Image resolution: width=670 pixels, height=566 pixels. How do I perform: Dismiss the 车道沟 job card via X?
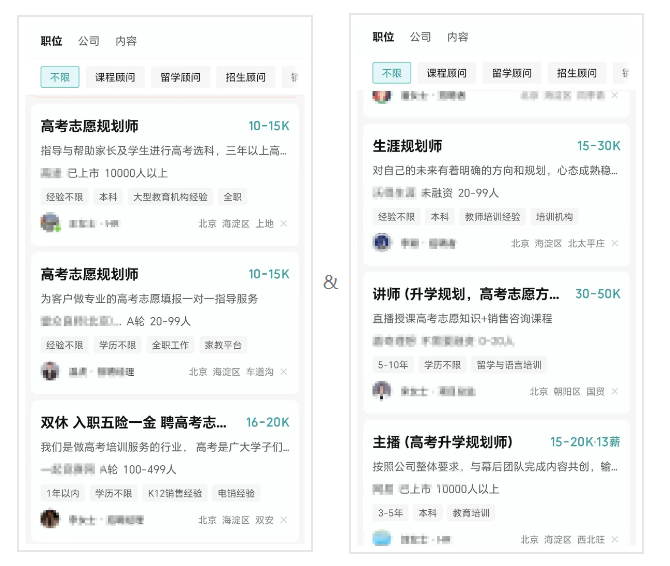pos(284,372)
